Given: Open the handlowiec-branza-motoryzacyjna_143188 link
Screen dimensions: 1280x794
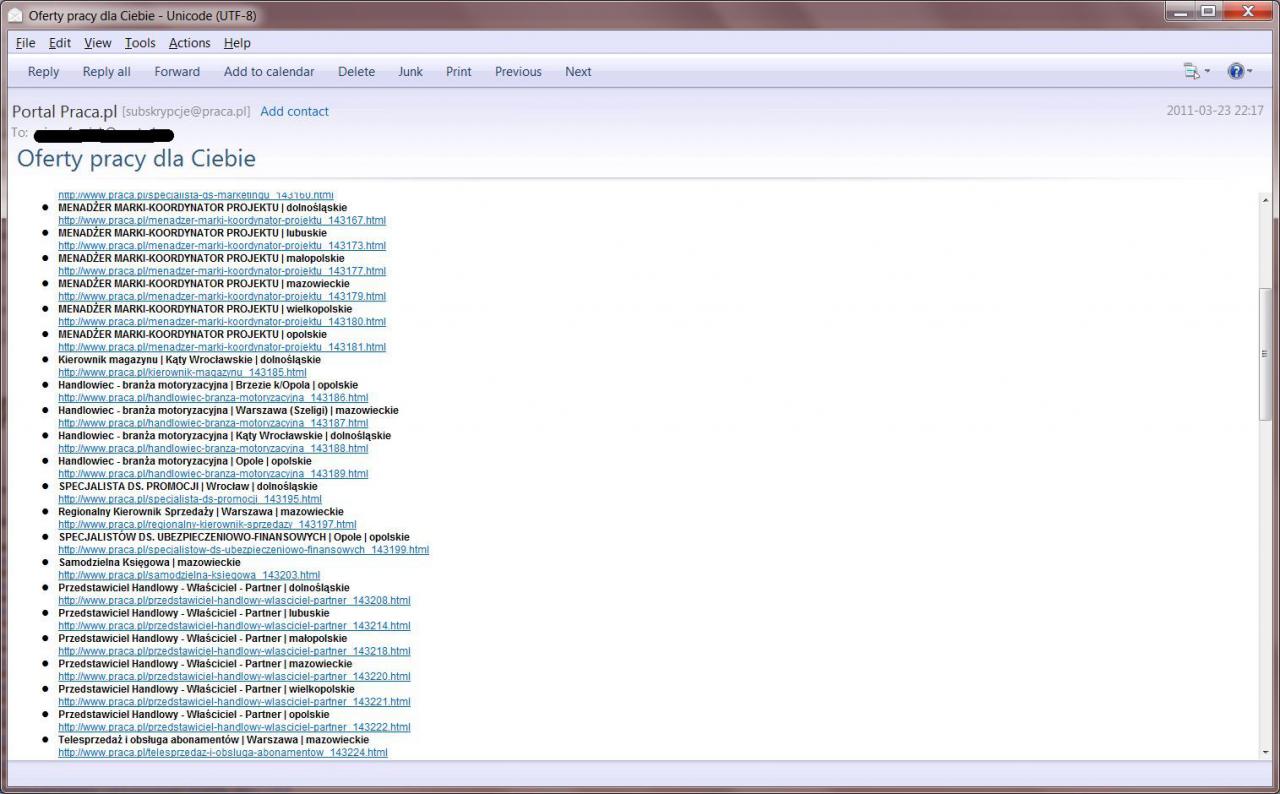Looking at the screenshot, I should click(x=213, y=448).
